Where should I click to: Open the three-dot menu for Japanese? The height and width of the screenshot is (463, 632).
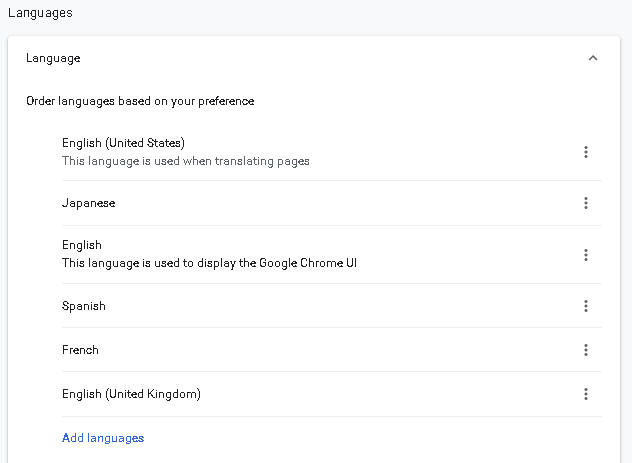(x=586, y=203)
